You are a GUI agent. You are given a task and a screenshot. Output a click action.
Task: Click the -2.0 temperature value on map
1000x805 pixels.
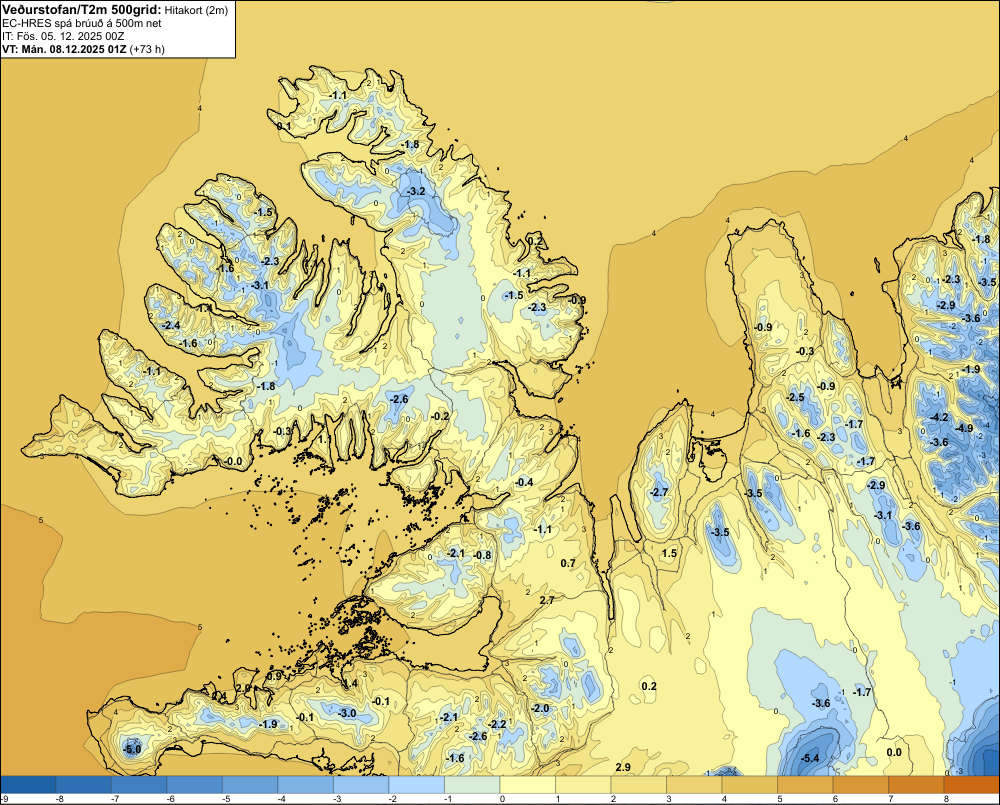(540, 708)
